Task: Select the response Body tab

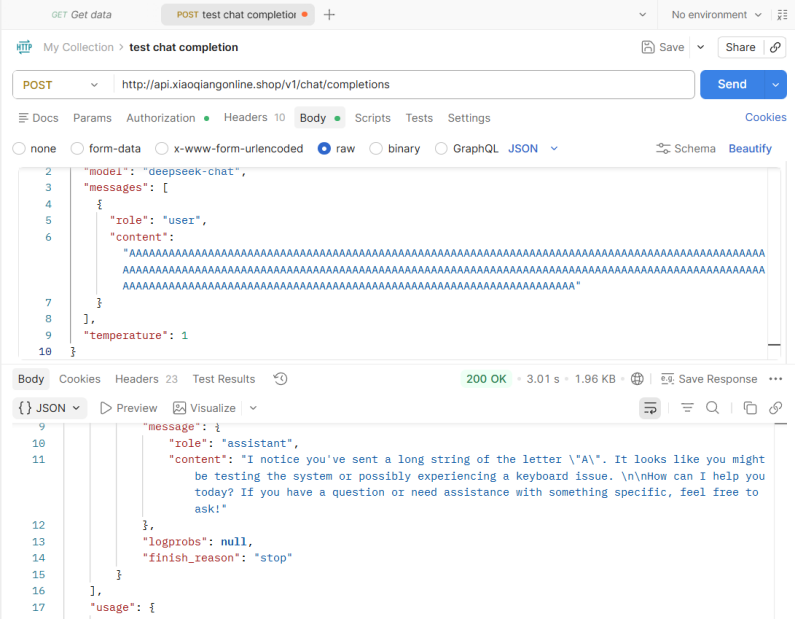Action: click(31, 379)
